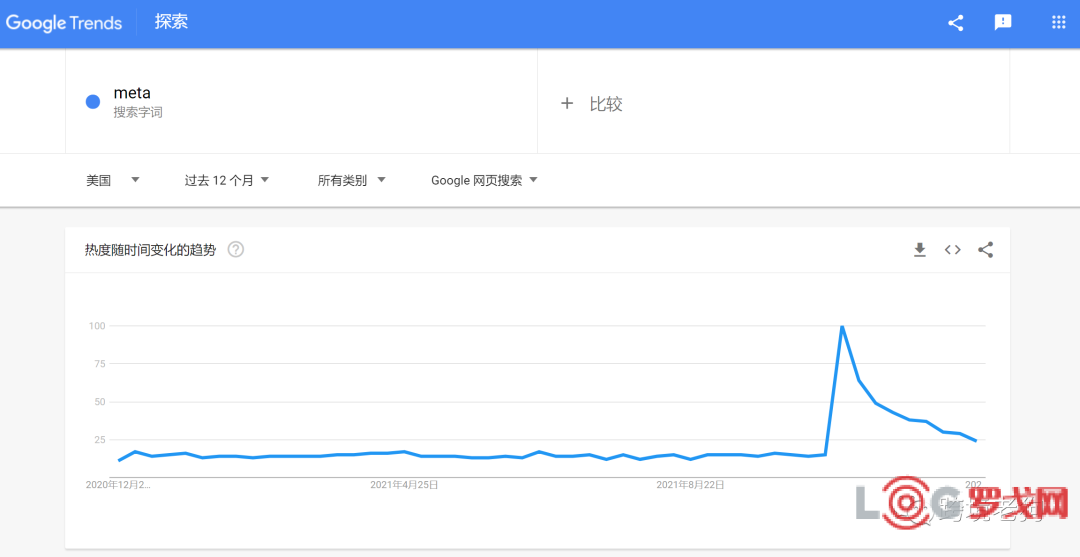Click the Google Trends logo

pyautogui.click(x=64, y=23)
